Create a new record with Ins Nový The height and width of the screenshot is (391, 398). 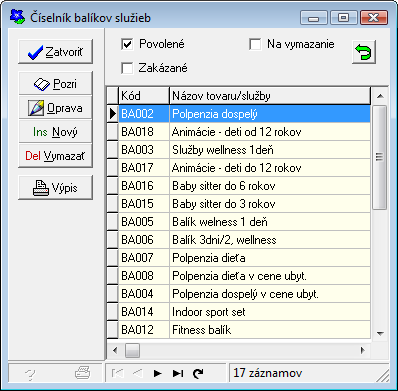55,132
